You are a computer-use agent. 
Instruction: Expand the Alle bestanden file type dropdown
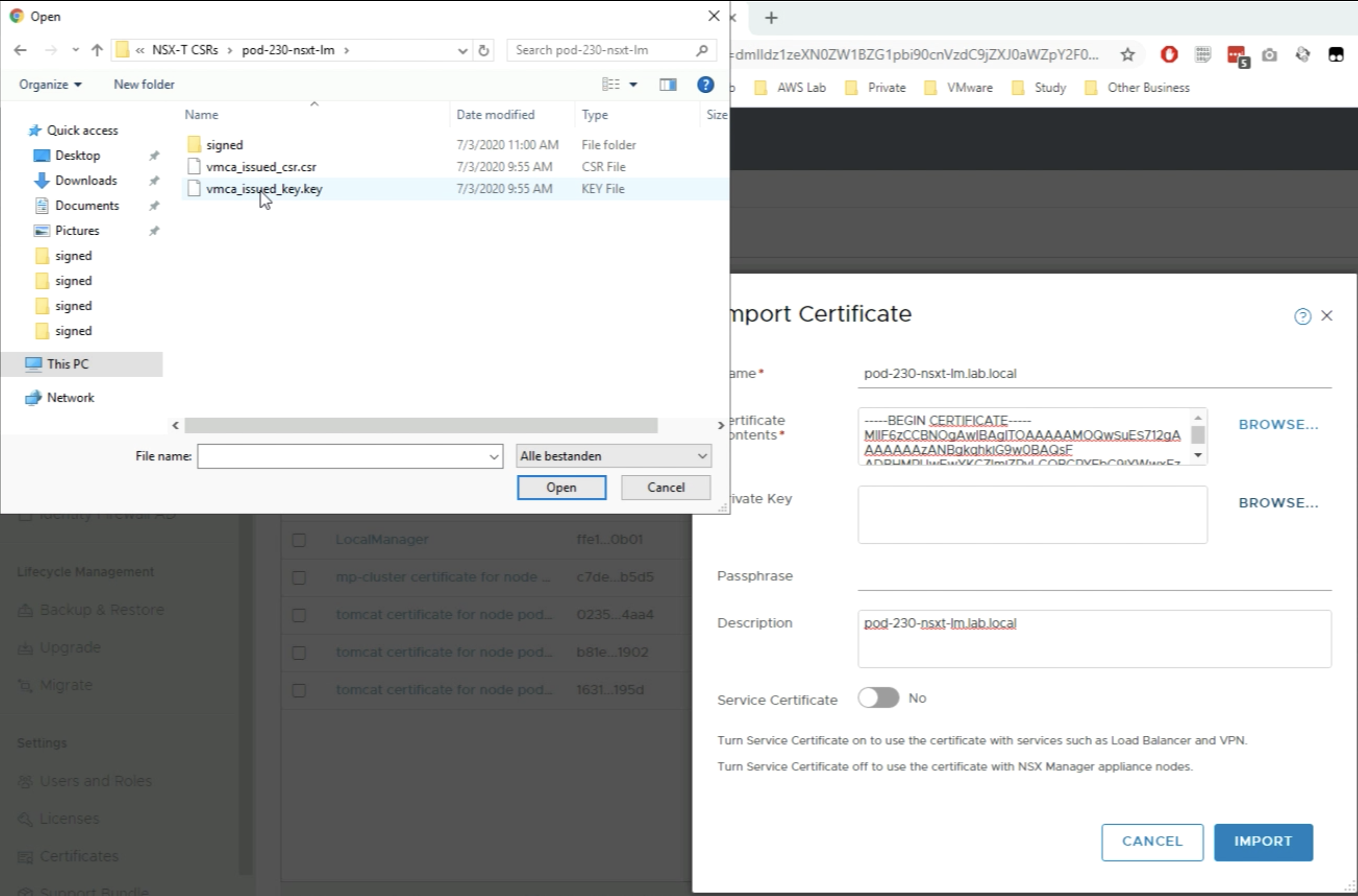click(x=613, y=456)
